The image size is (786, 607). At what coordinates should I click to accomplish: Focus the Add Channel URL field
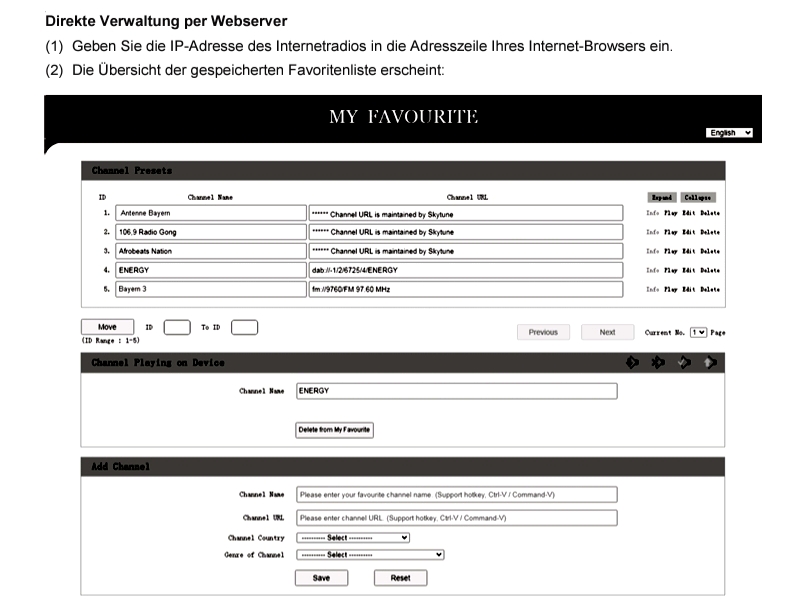click(456, 518)
